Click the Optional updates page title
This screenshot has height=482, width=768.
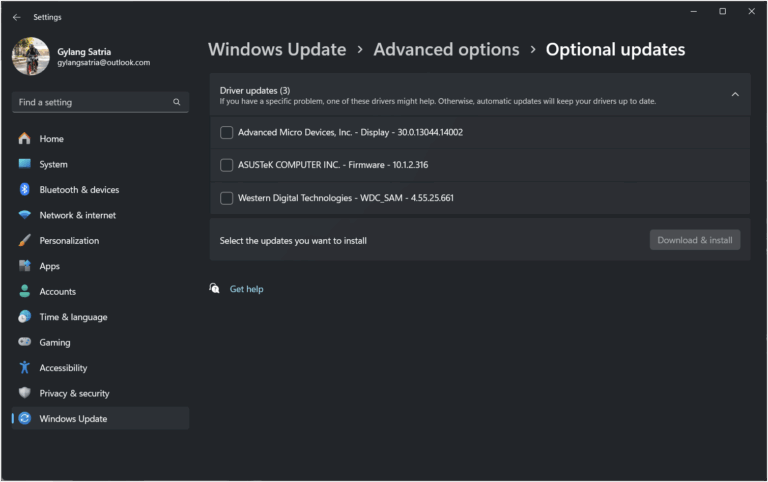[x=615, y=49]
